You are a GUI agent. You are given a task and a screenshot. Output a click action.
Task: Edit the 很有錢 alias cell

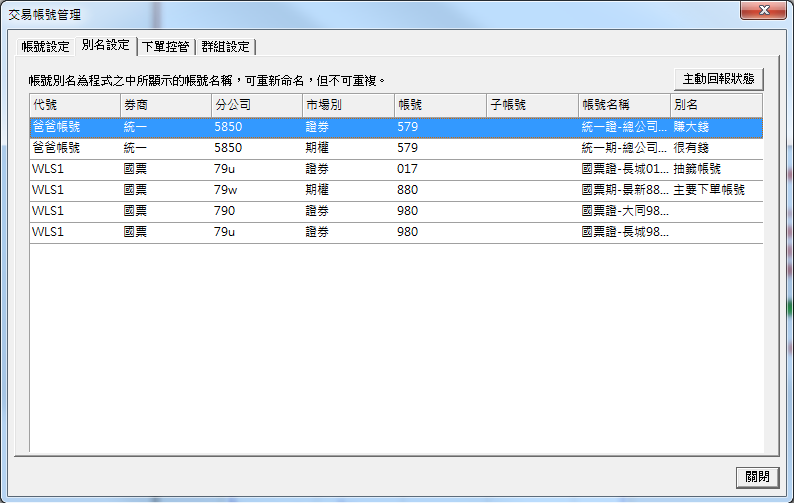pyautogui.click(x=716, y=148)
